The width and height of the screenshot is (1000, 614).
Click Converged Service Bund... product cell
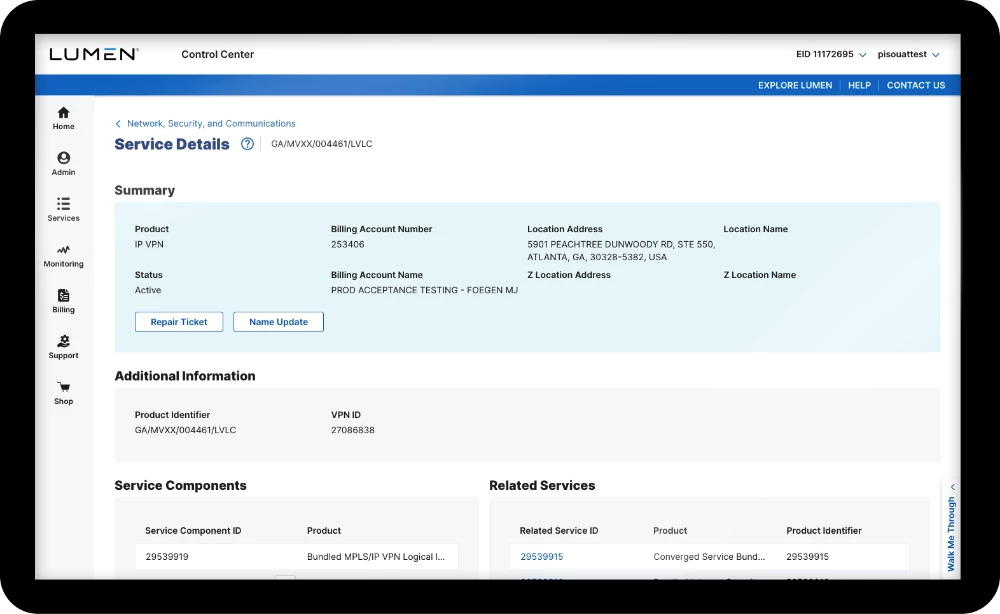pos(709,557)
